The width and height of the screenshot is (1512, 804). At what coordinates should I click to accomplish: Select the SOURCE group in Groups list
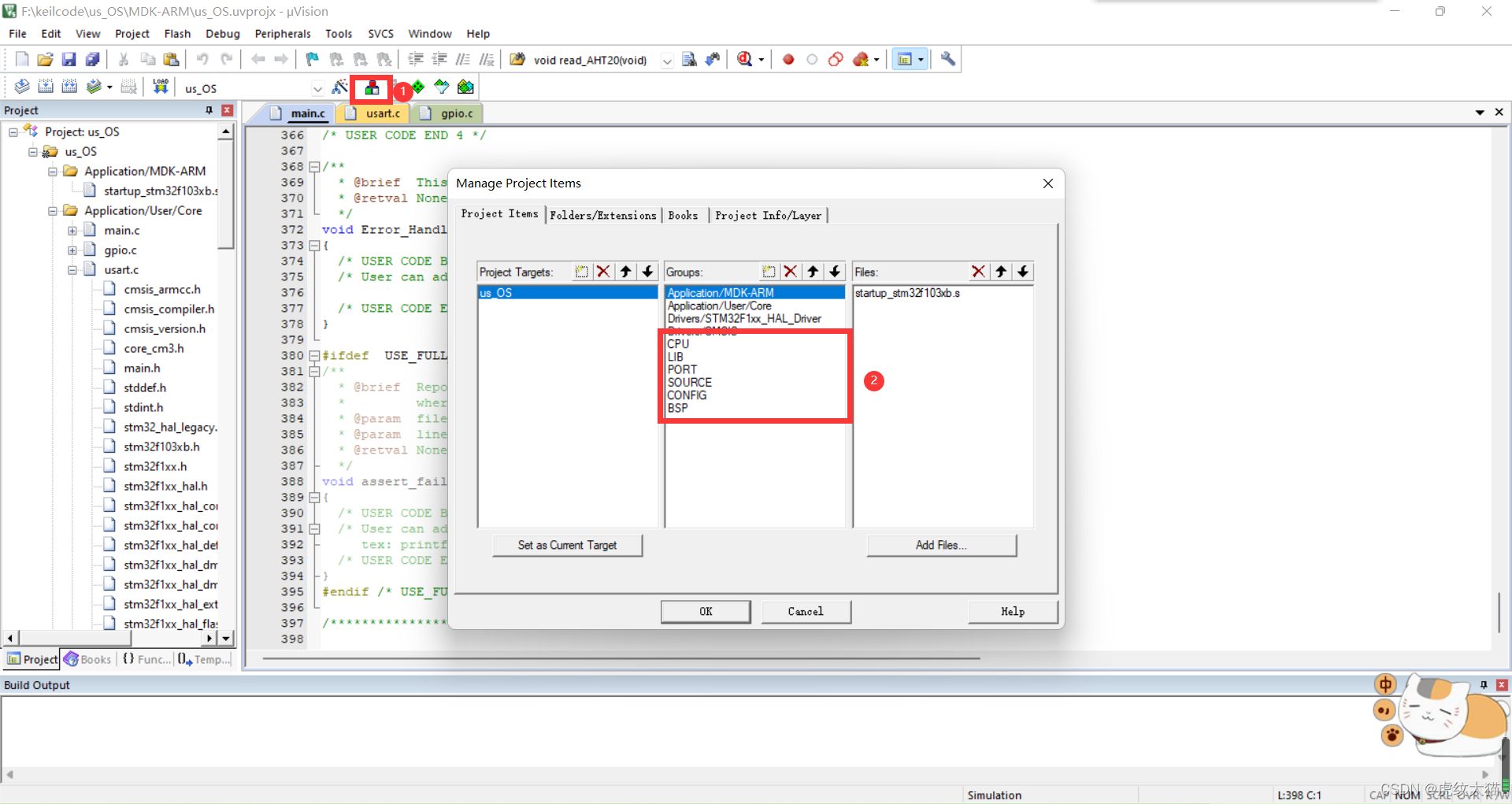tap(690, 383)
